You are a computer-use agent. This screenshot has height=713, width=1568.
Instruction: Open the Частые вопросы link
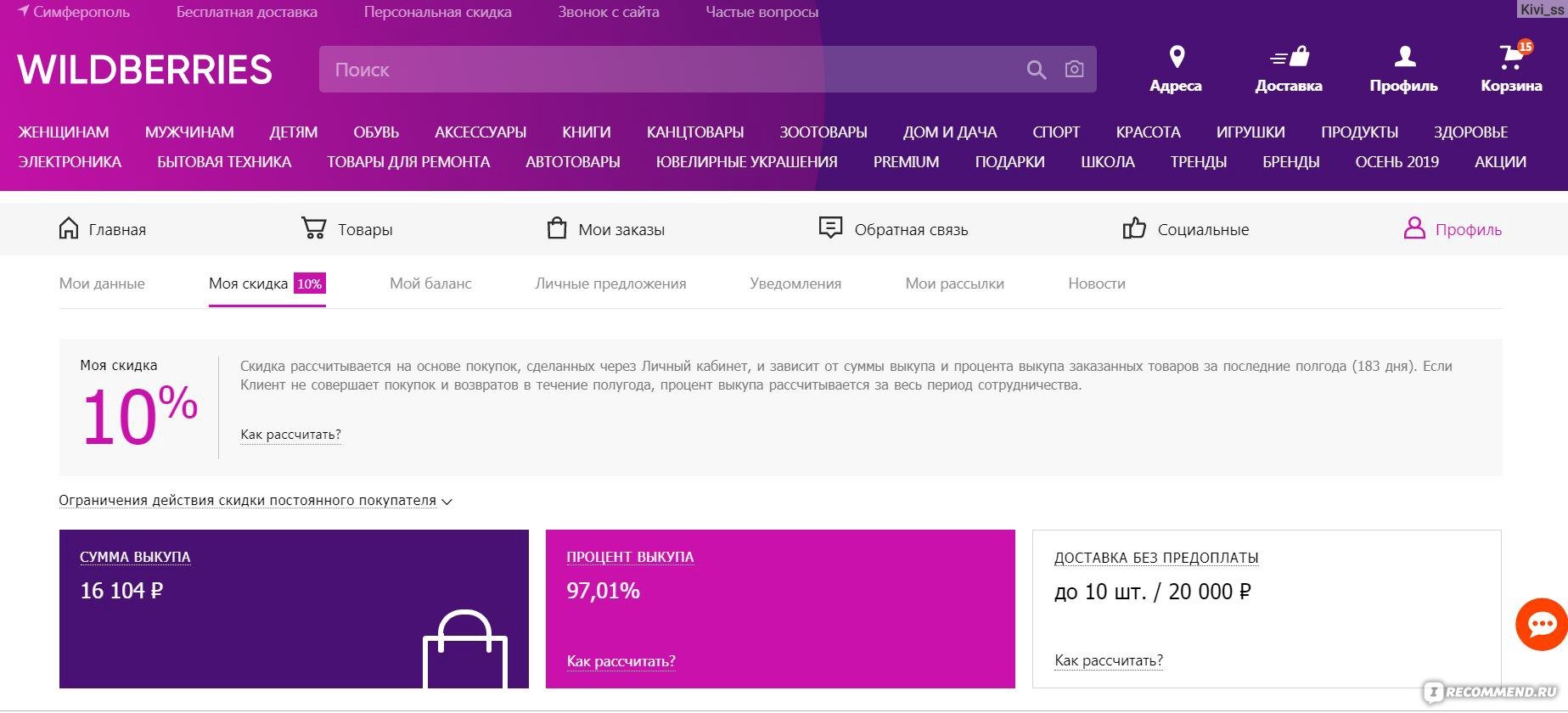coord(762,12)
